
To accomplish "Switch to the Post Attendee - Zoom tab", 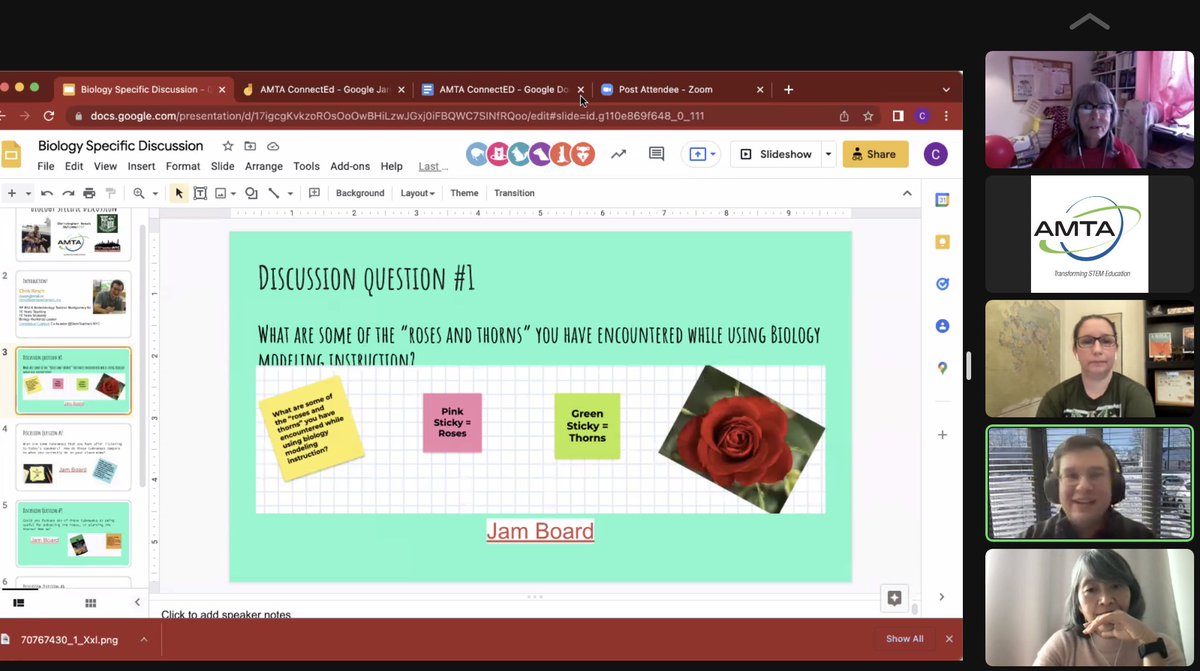I will point(668,89).
